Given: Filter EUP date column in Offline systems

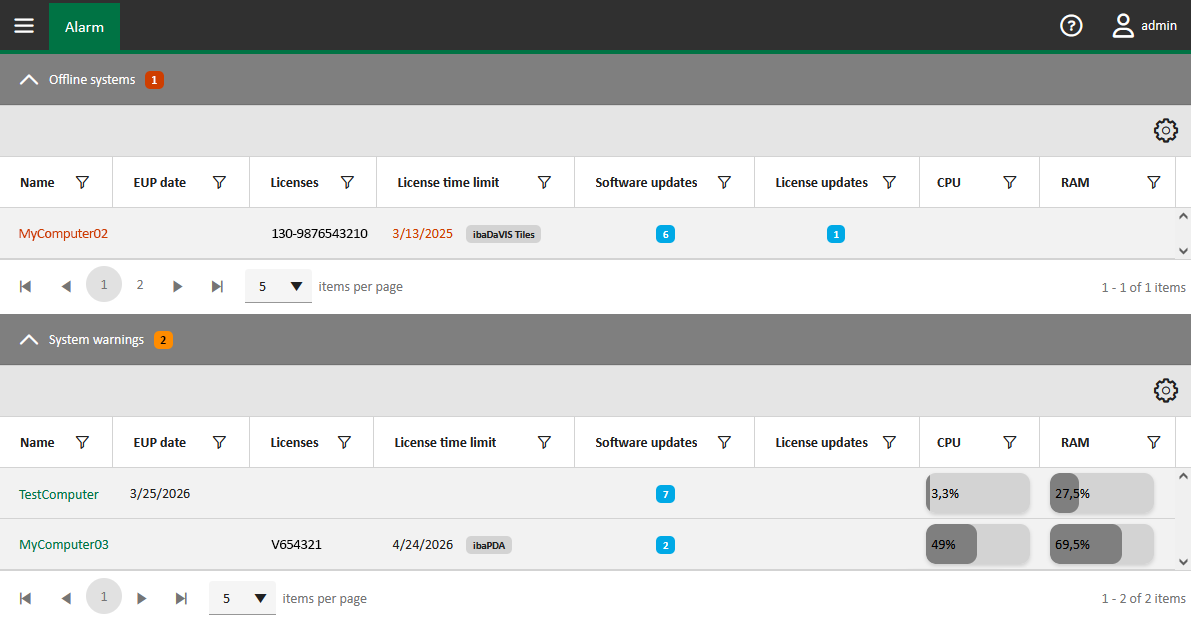Looking at the screenshot, I should (220, 182).
